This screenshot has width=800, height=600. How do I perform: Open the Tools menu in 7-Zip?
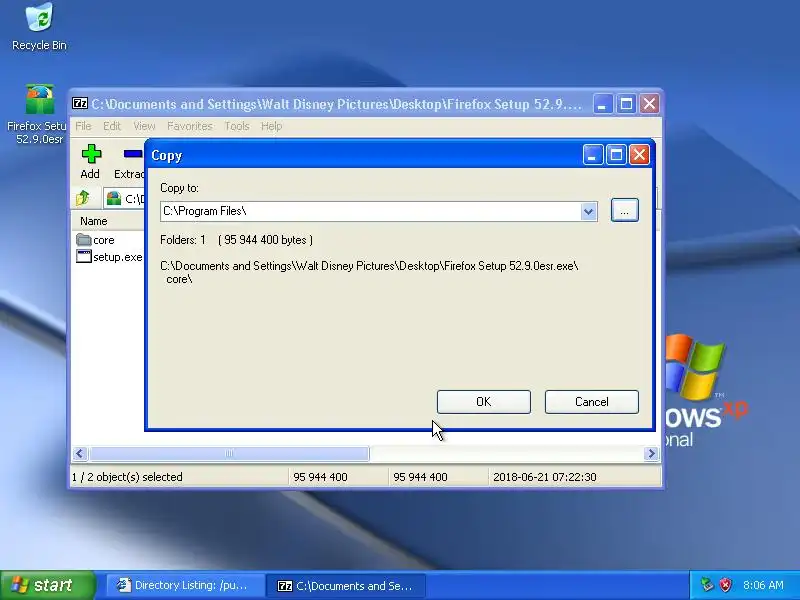[x=237, y=126]
